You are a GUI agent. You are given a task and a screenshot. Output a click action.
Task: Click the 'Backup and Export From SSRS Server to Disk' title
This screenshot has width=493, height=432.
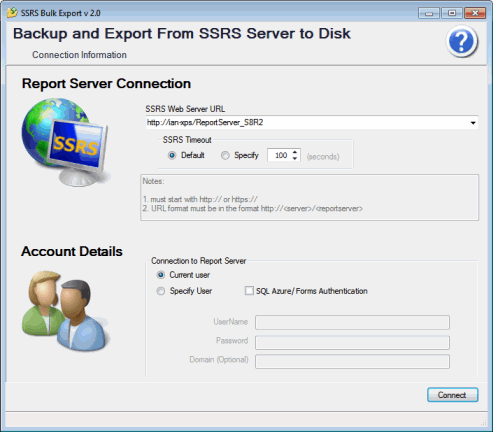tap(182, 33)
